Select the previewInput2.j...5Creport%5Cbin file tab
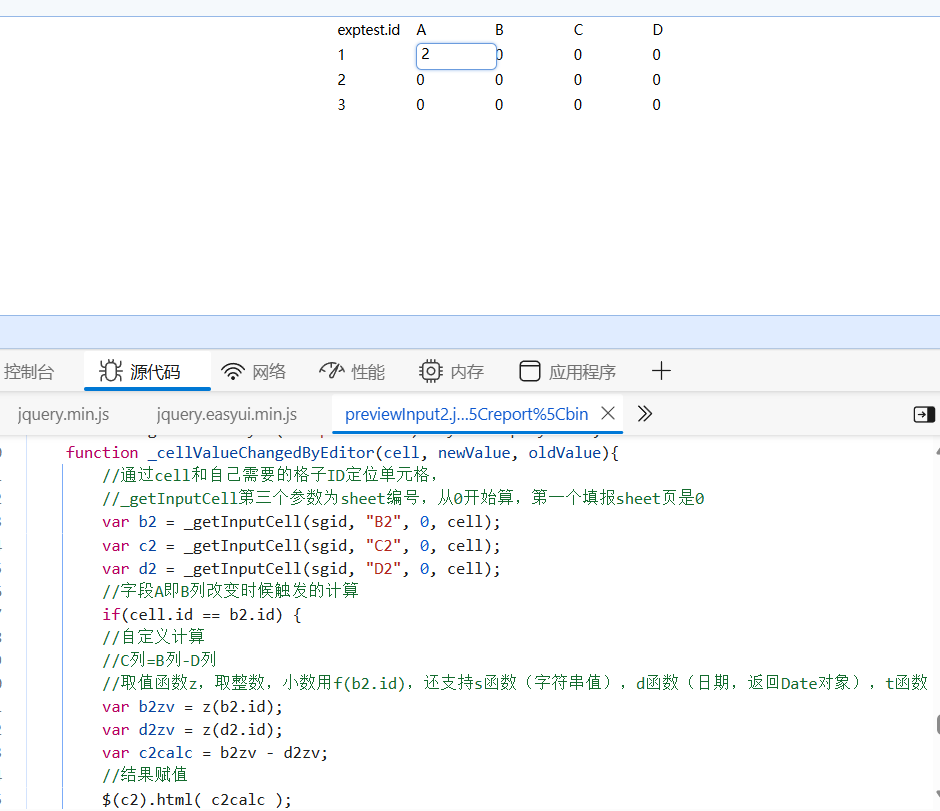 466,414
